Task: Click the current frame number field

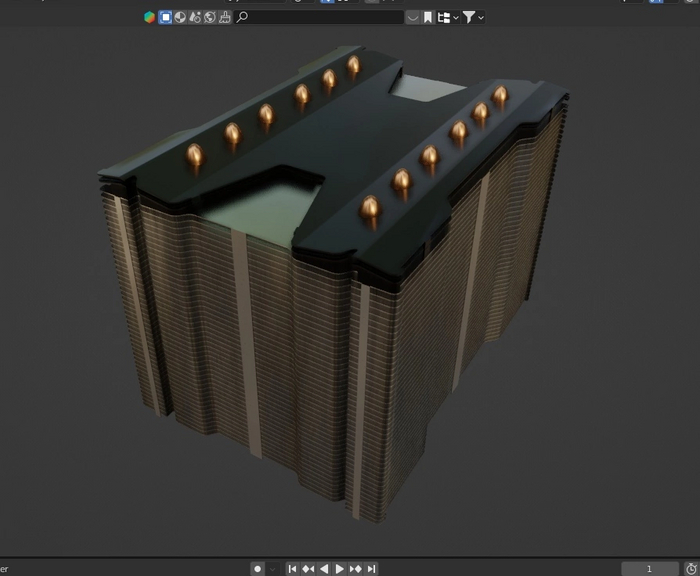Action: [649, 568]
